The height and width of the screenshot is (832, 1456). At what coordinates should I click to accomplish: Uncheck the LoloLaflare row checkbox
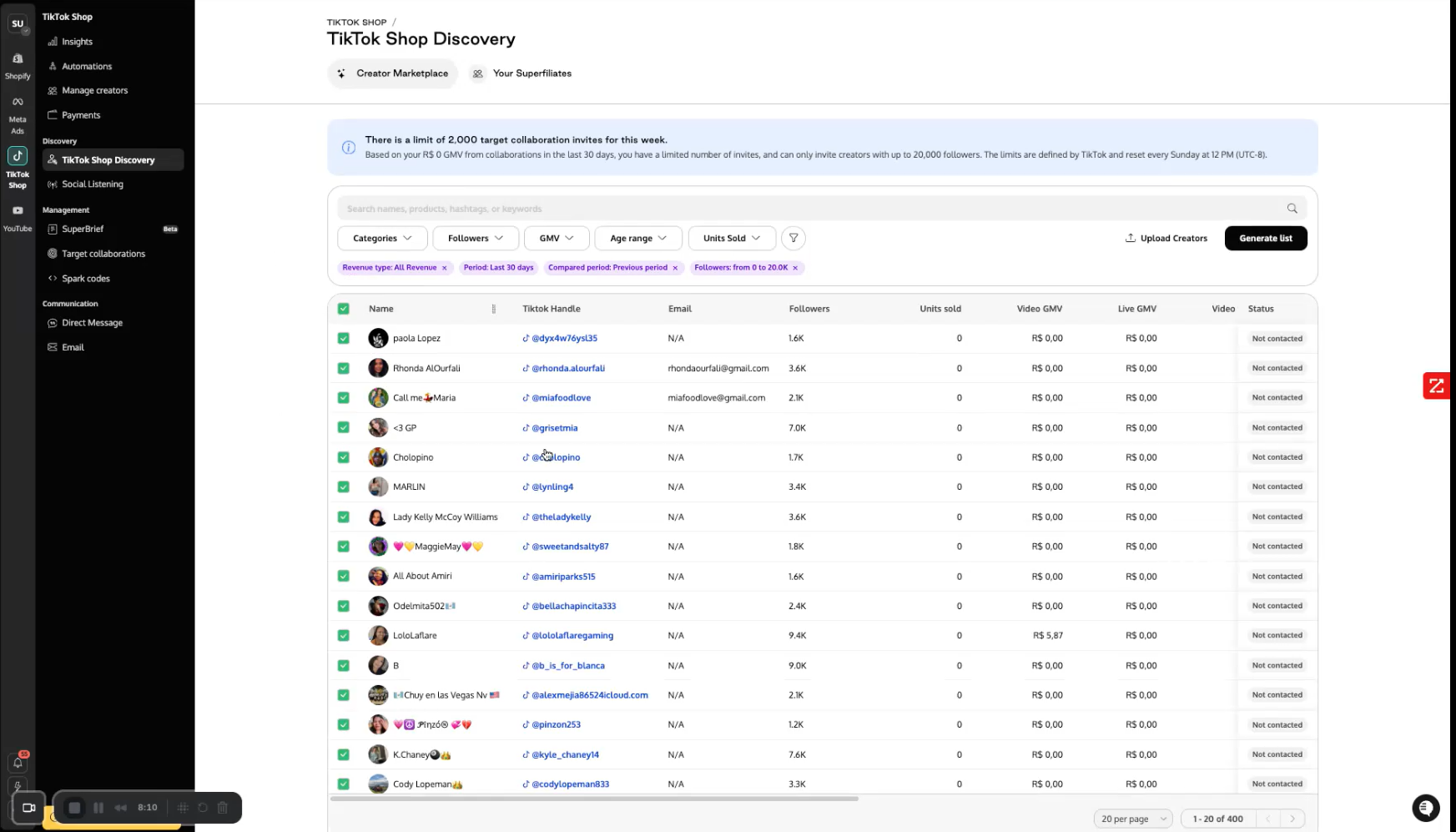343,636
